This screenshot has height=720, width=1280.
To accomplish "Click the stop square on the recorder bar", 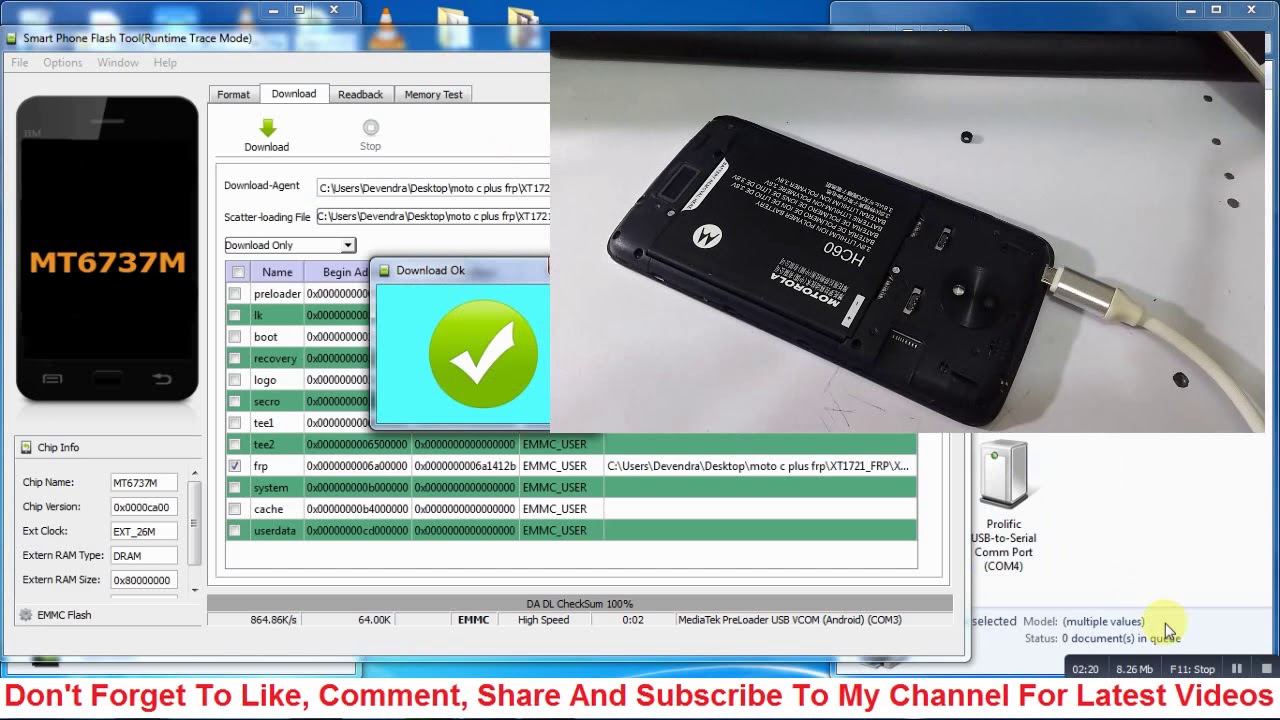I will click(x=1266, y=669).
